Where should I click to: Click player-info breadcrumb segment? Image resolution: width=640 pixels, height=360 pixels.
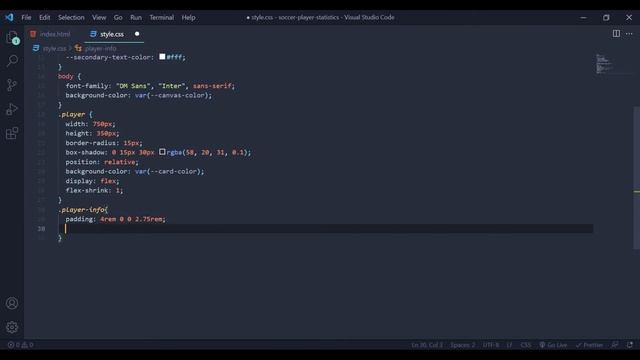tap(100, 49)
